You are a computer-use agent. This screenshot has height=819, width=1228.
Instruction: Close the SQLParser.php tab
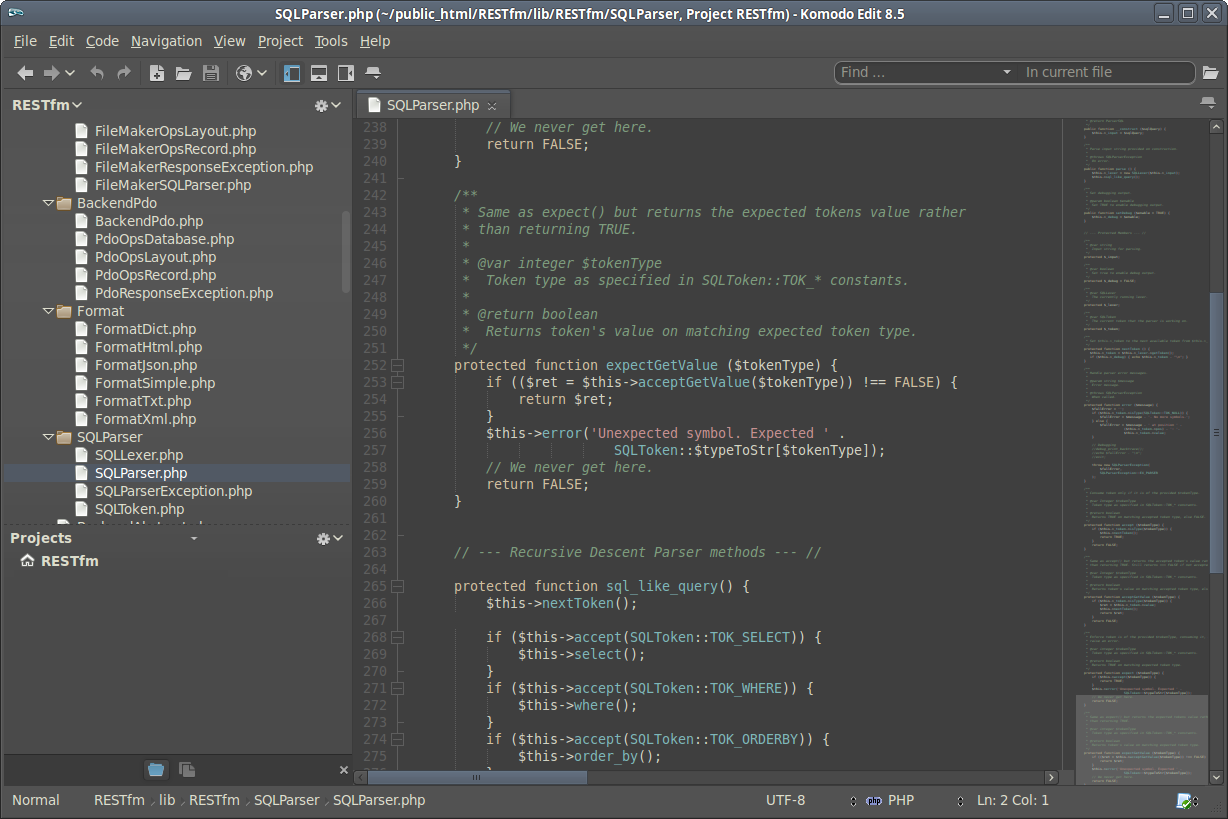492,106
